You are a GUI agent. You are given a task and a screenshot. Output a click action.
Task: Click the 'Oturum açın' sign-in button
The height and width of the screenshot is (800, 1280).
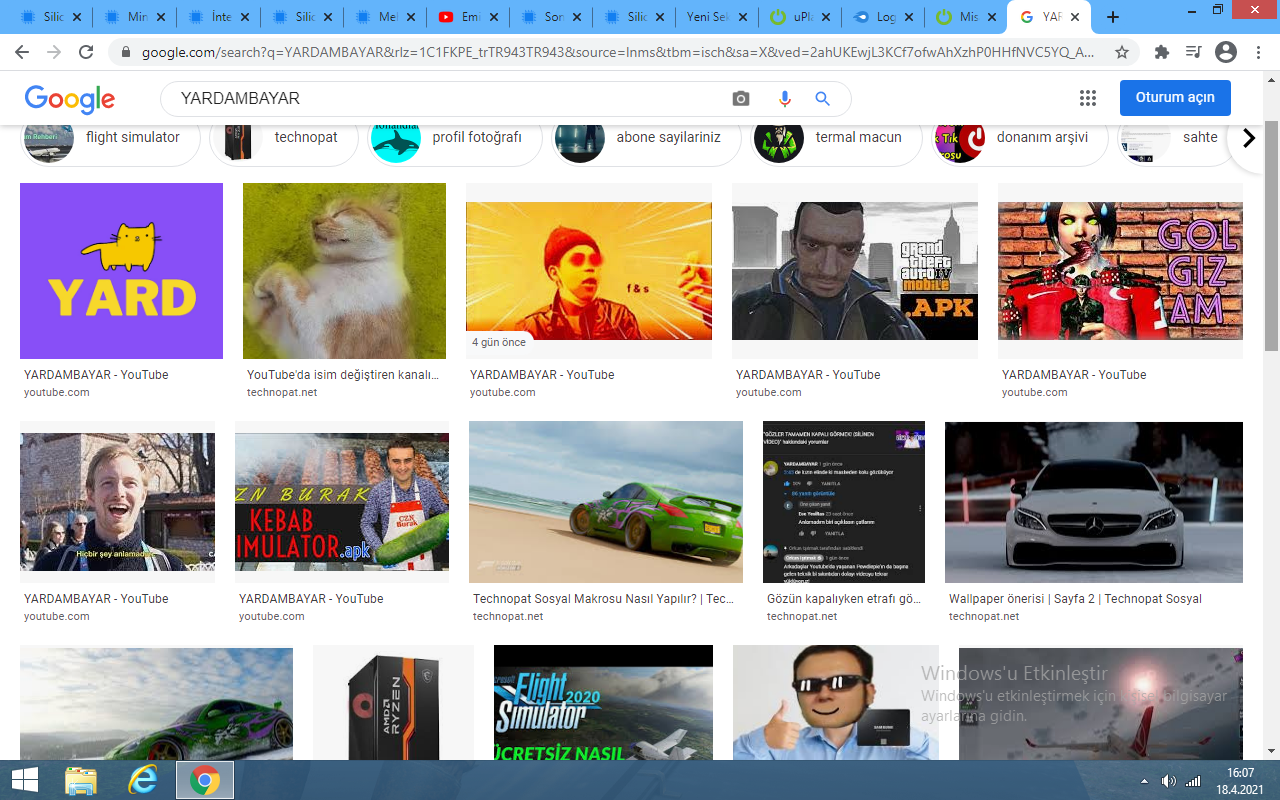click(x=1175, y=98)
